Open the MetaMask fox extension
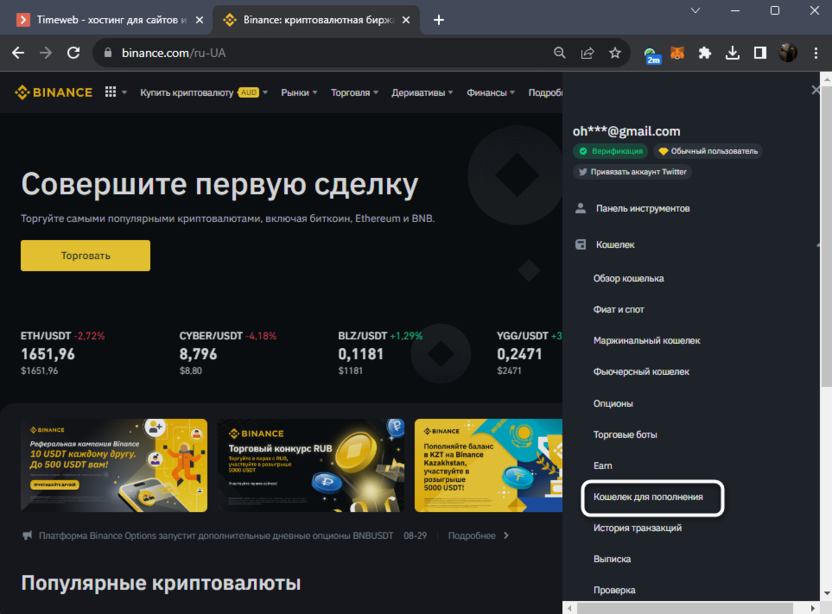 pos(678,53)
